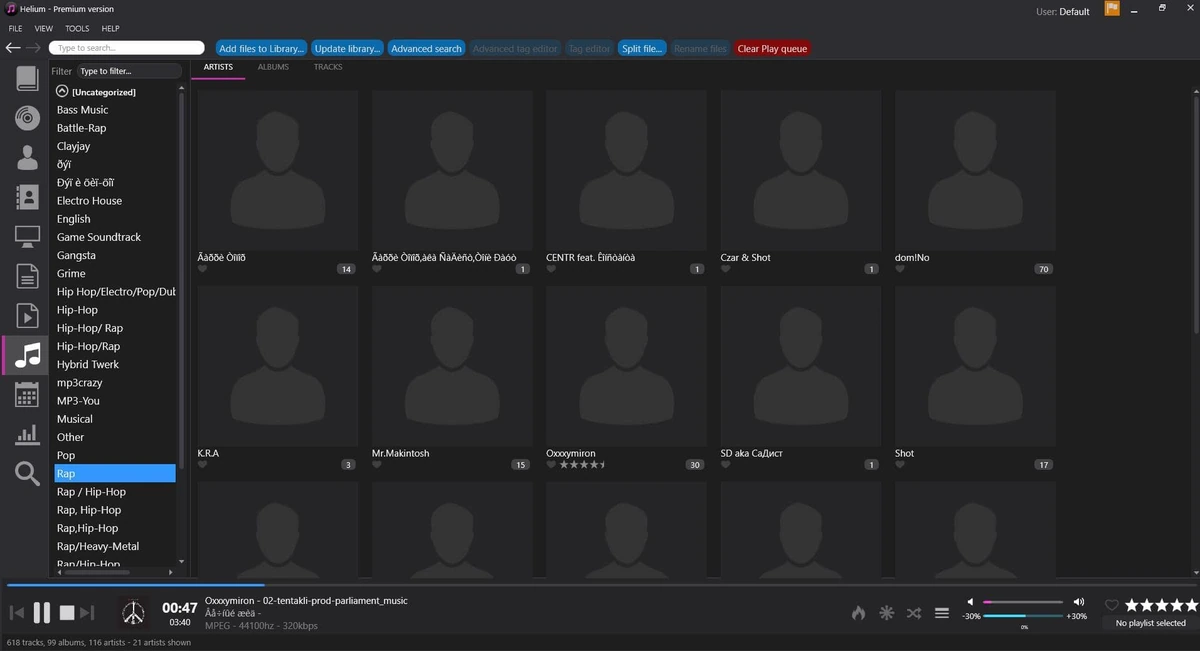1200x651 pixels.
Task: Toggle shuffle playback
Action: 914,613
